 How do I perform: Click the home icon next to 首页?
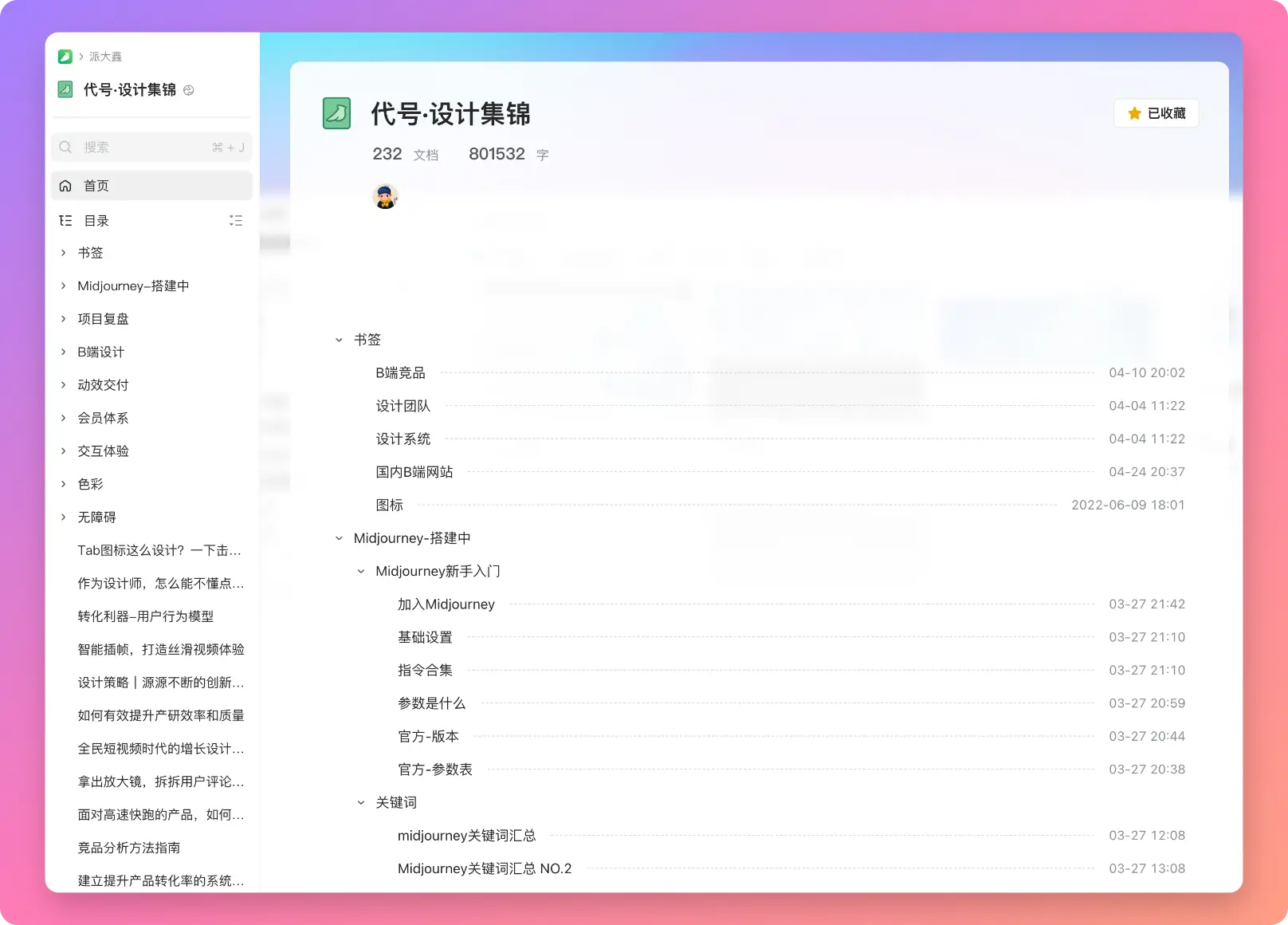(65, 186)
